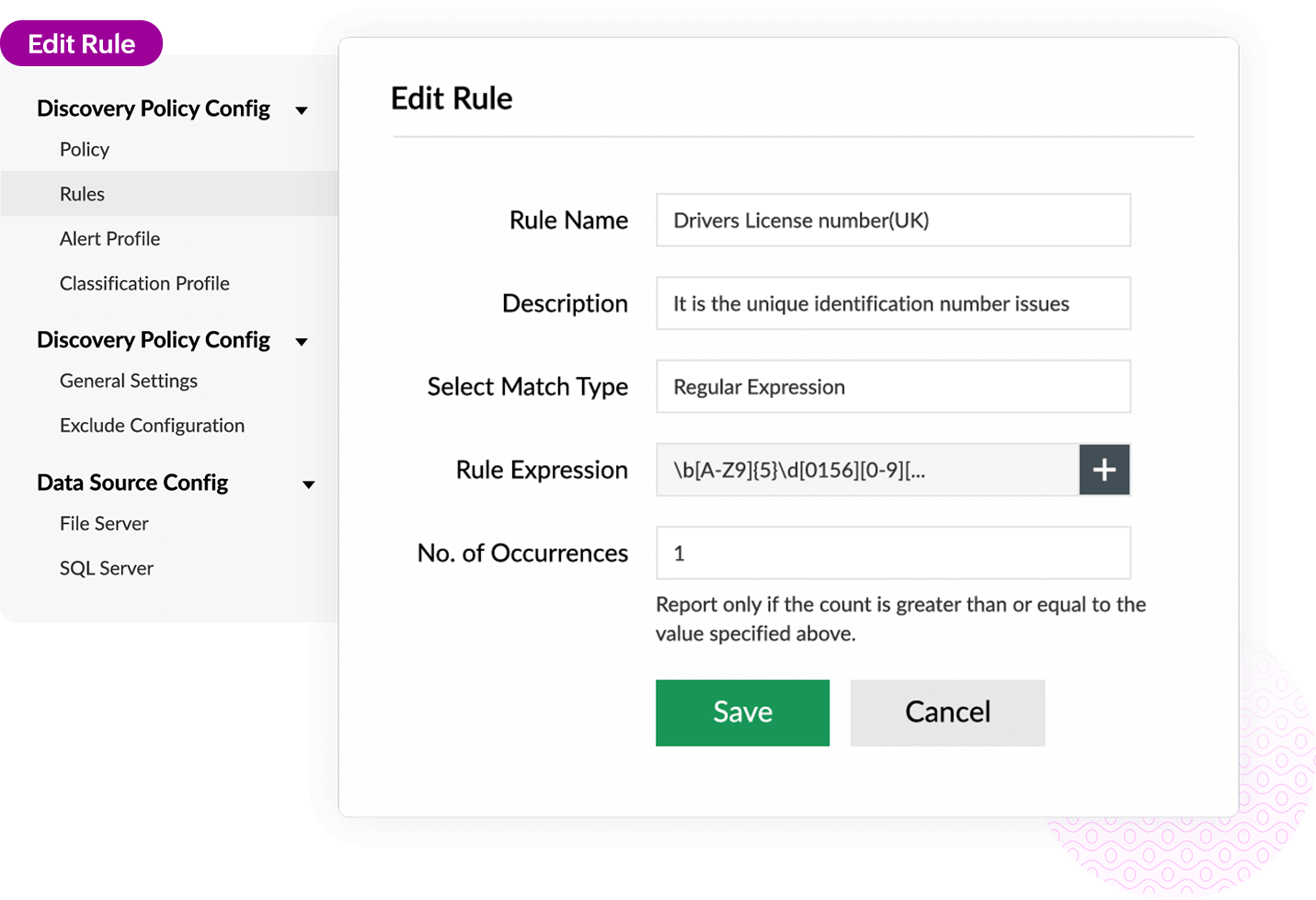Click the Rule Name label
This screenshot has width=1316, height=900.
point(568,221)
